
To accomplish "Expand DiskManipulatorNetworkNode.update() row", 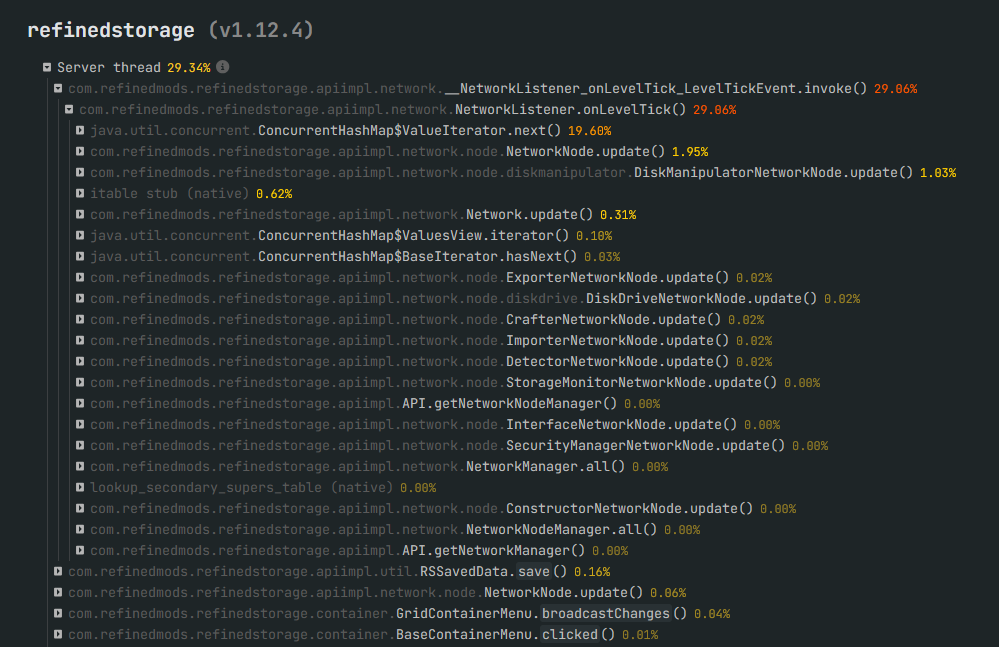I will click(80, 173).
